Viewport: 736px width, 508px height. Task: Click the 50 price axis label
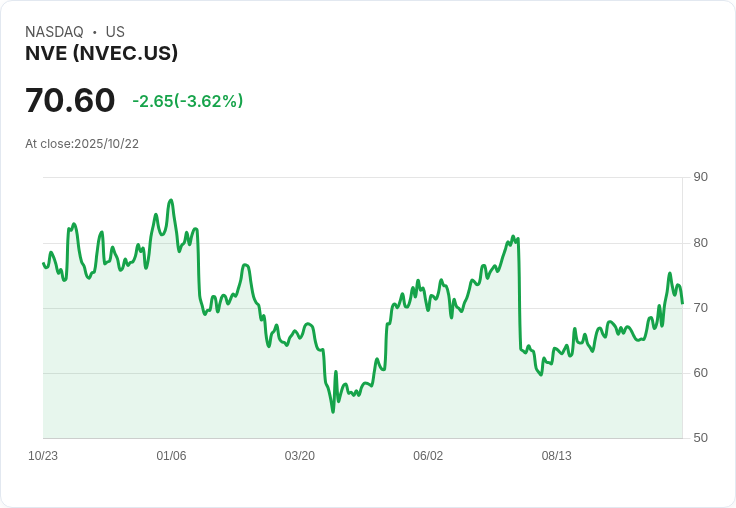[701, 438]
